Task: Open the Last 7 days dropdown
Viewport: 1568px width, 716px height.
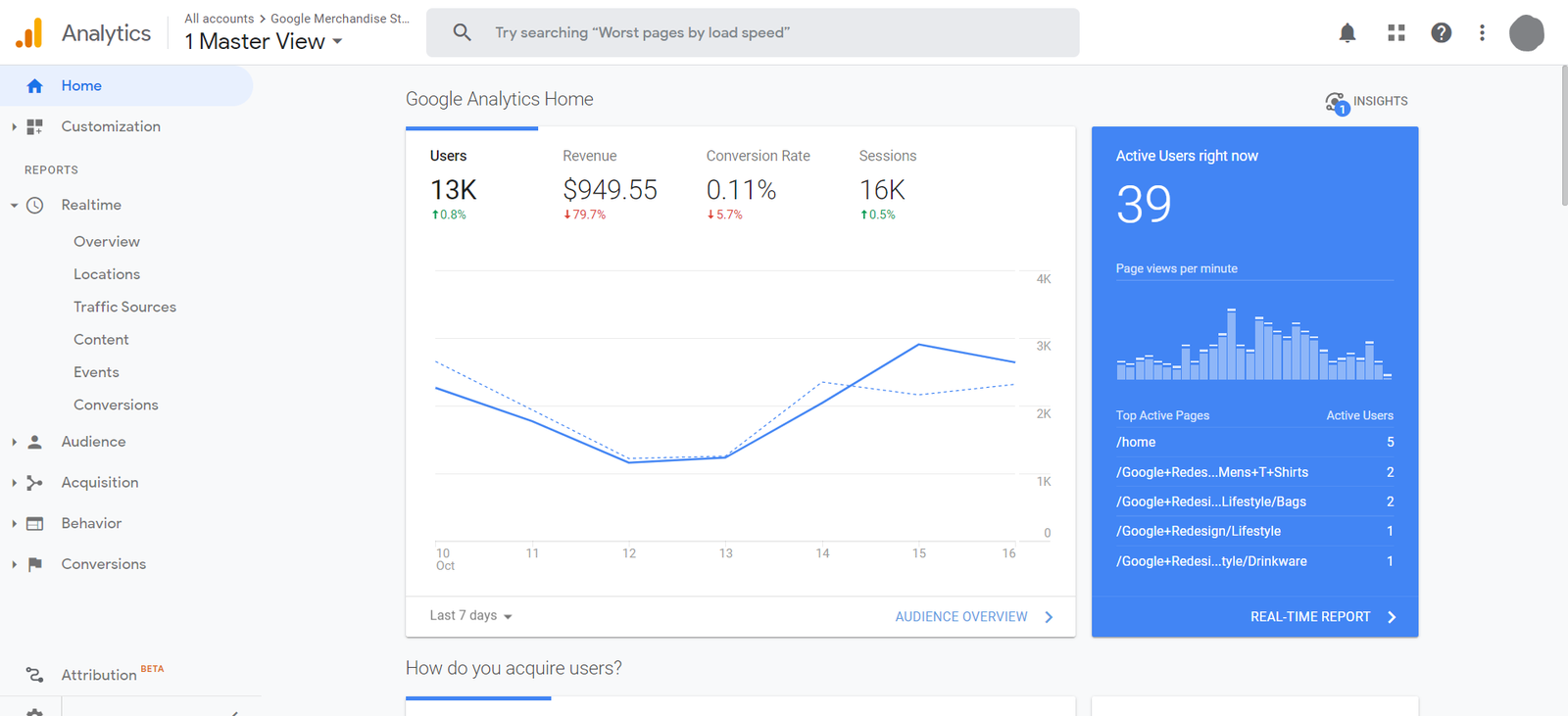Action: pos(470,616)
